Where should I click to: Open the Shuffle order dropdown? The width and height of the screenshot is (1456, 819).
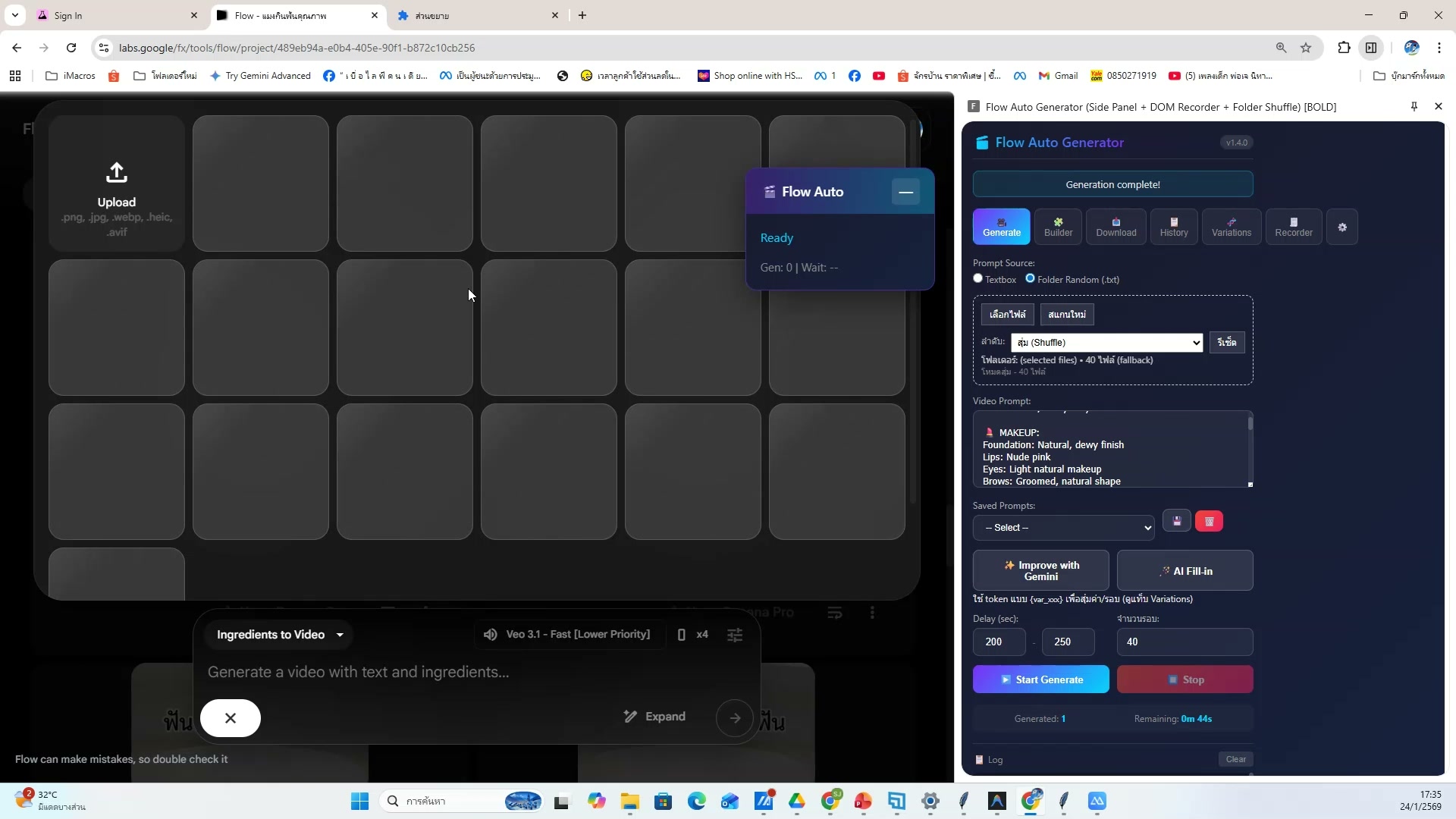1106,343
